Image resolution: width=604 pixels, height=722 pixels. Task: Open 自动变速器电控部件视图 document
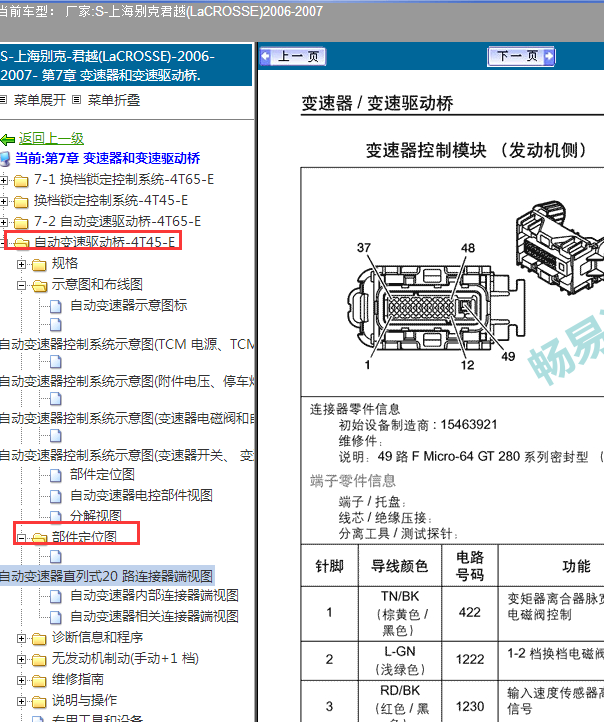point(141,495)
